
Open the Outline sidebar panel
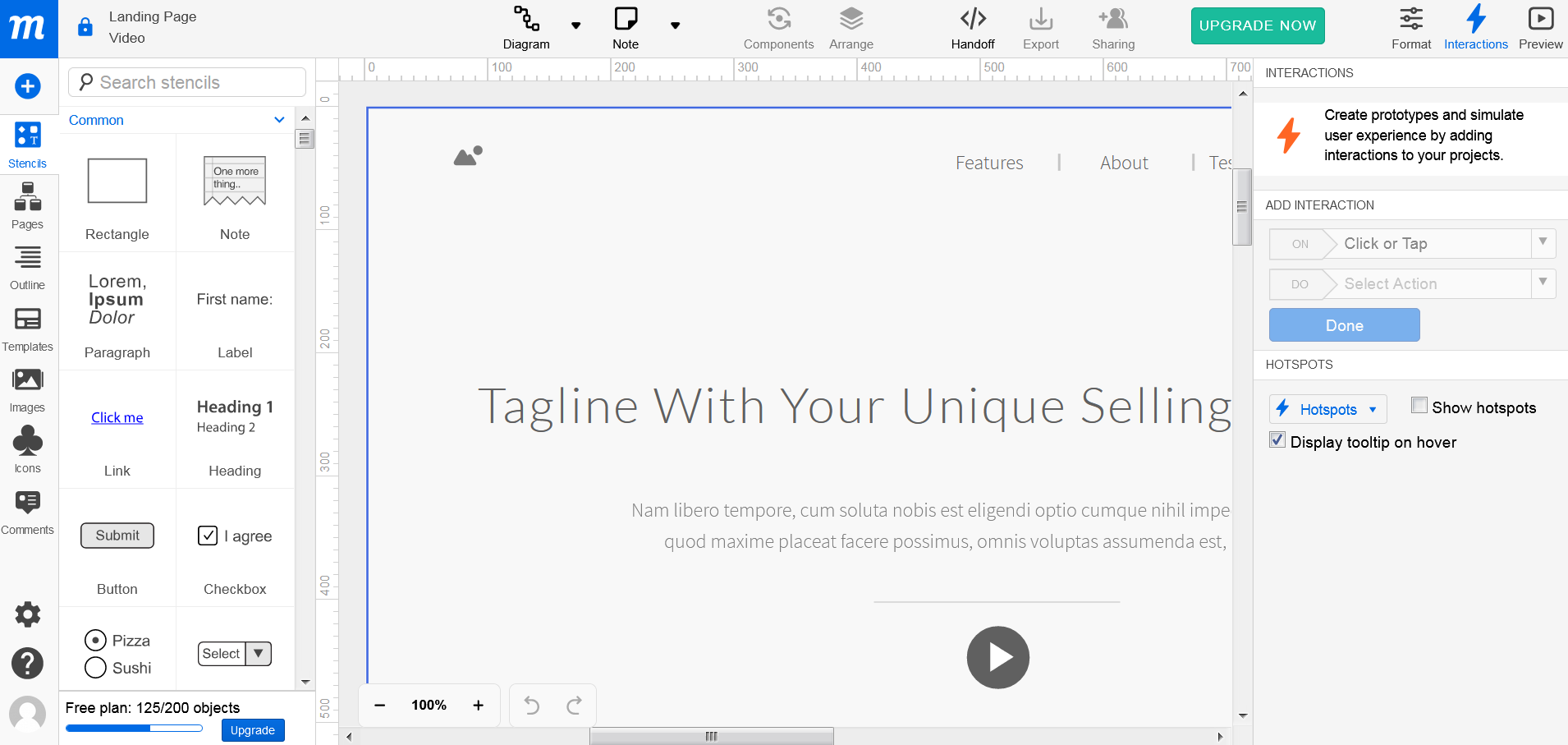click(x=27, y=268)
